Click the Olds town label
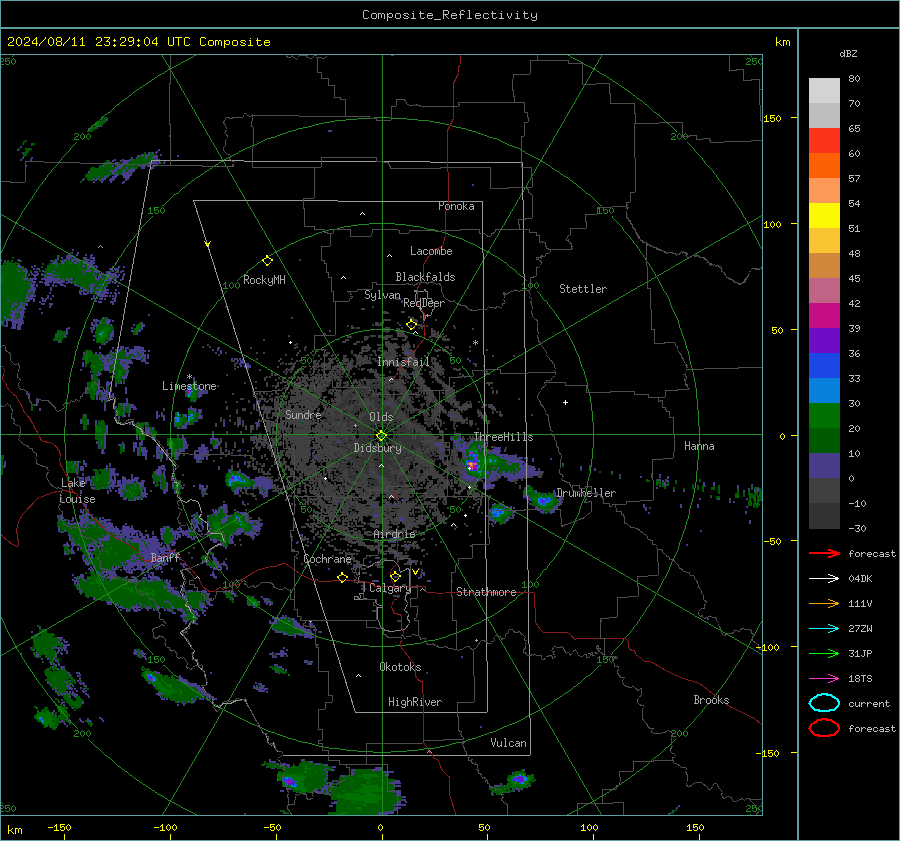Viewport: 900px width, 841px height. click(x=381, y=417)
